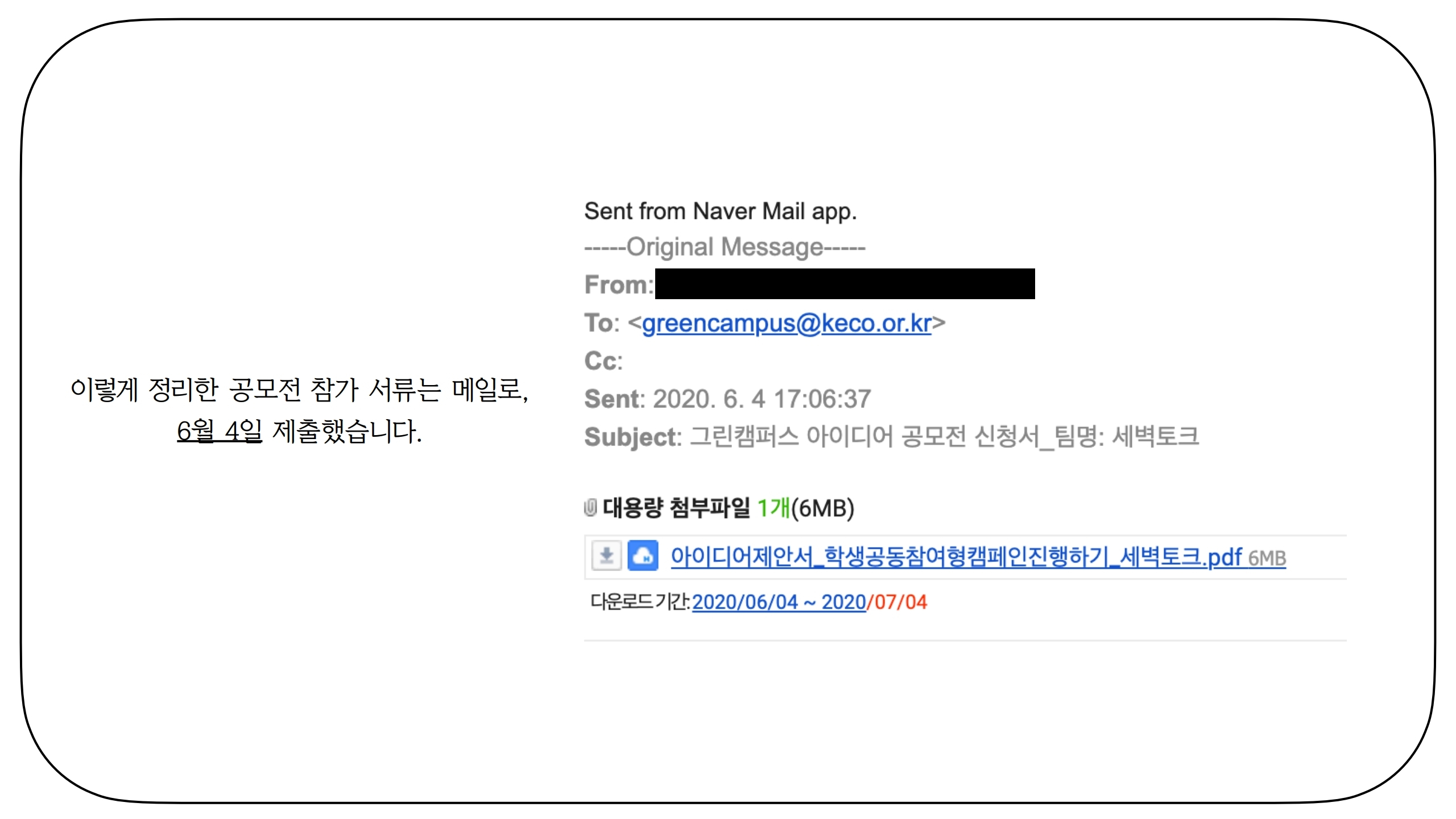
Task: Click the underlined 6월 4일 text
Action: click(220, 431)
